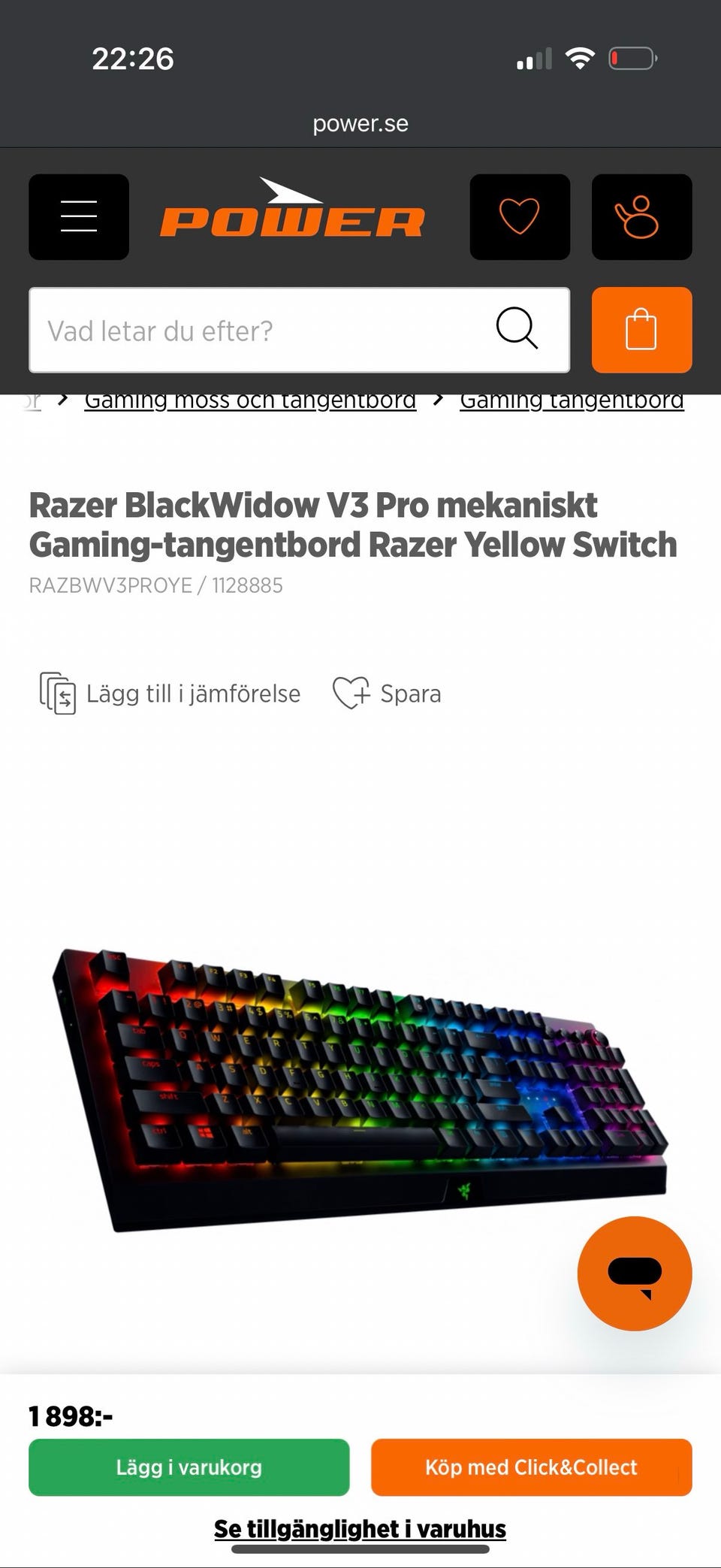Go to Power logo homepage

[292, 209]
